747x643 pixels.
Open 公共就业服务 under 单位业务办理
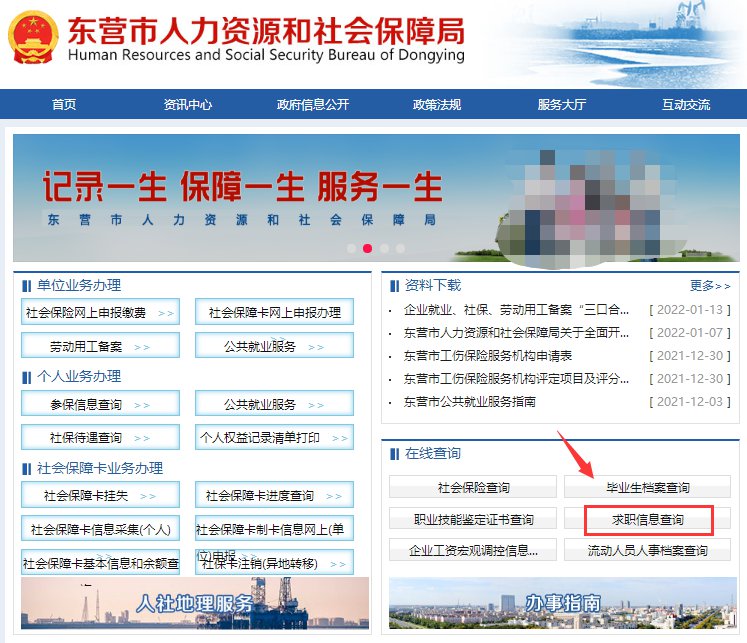[x=274, y=345]
